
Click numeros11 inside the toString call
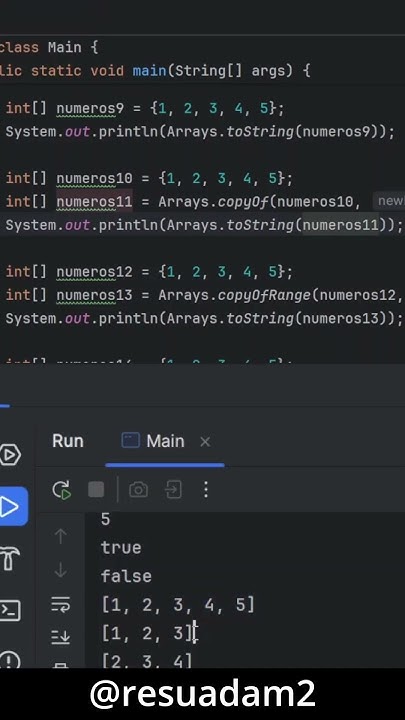tap(340, 225)
